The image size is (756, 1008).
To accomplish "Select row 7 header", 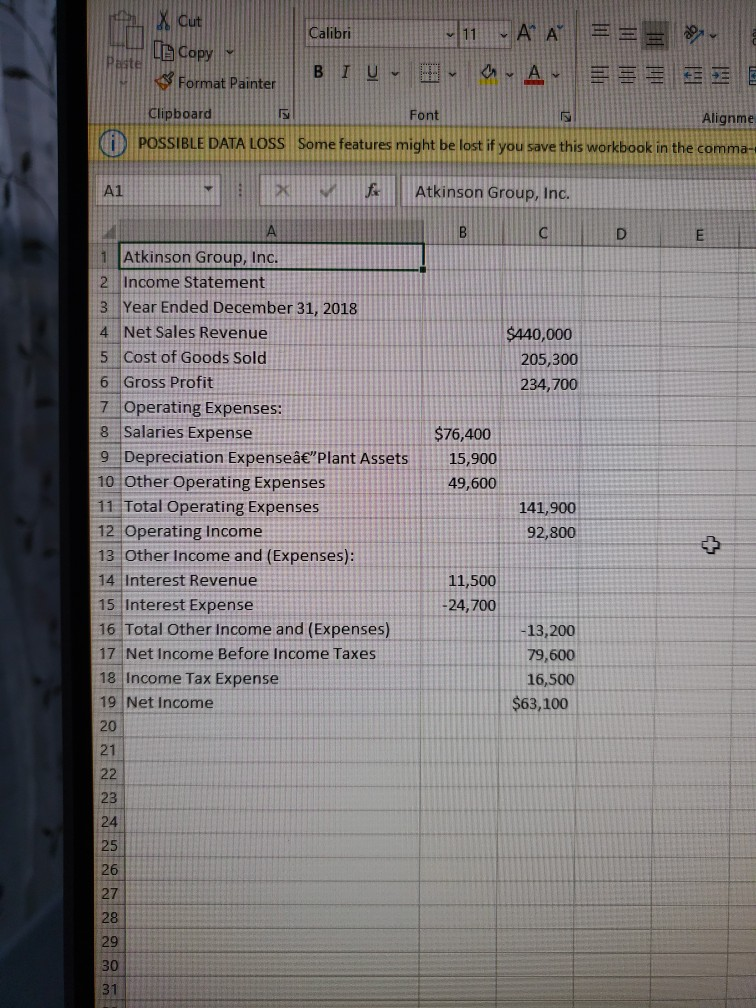I will (x=105, y=407).
